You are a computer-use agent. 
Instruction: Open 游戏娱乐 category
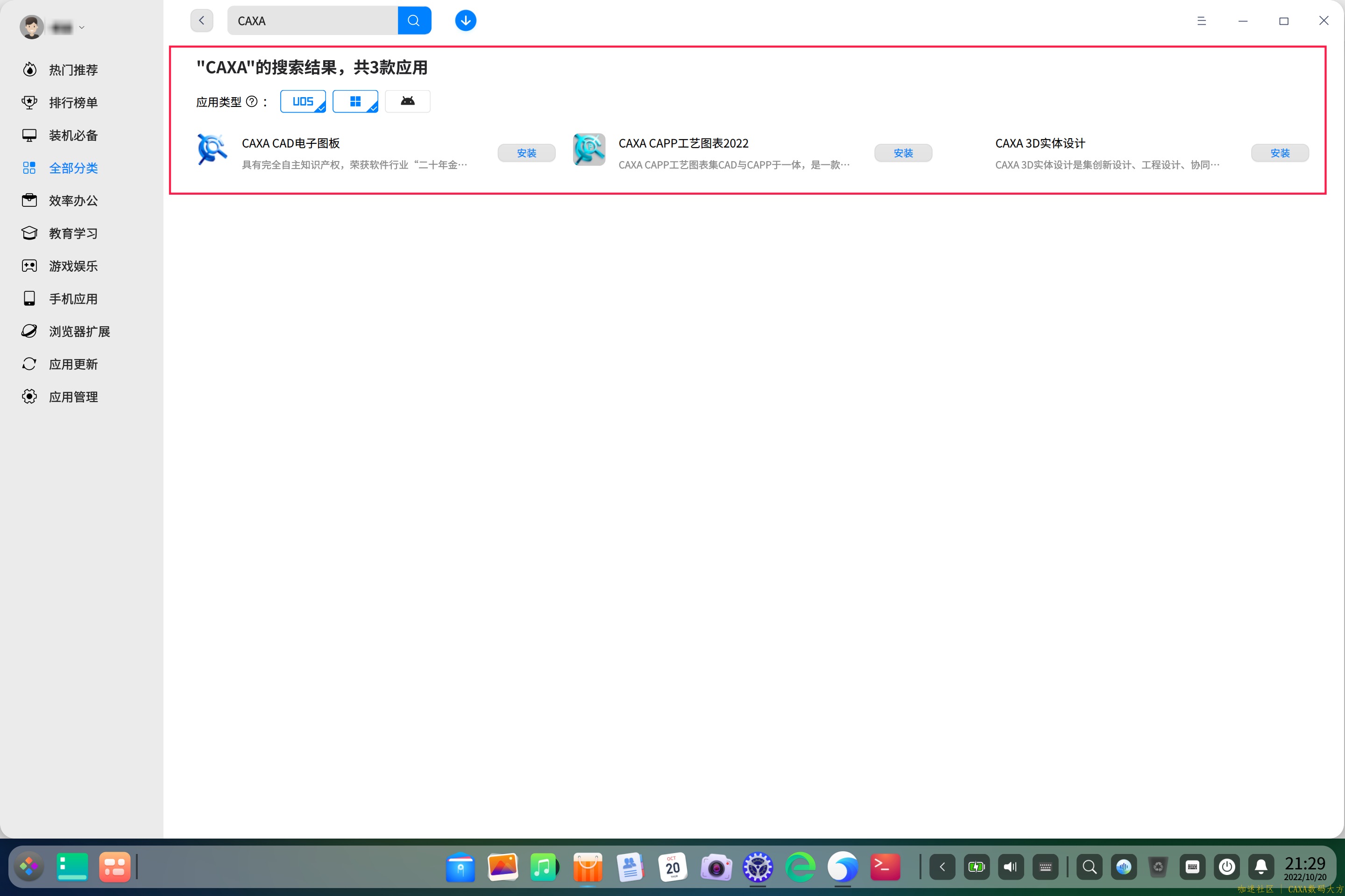[73, 266]
